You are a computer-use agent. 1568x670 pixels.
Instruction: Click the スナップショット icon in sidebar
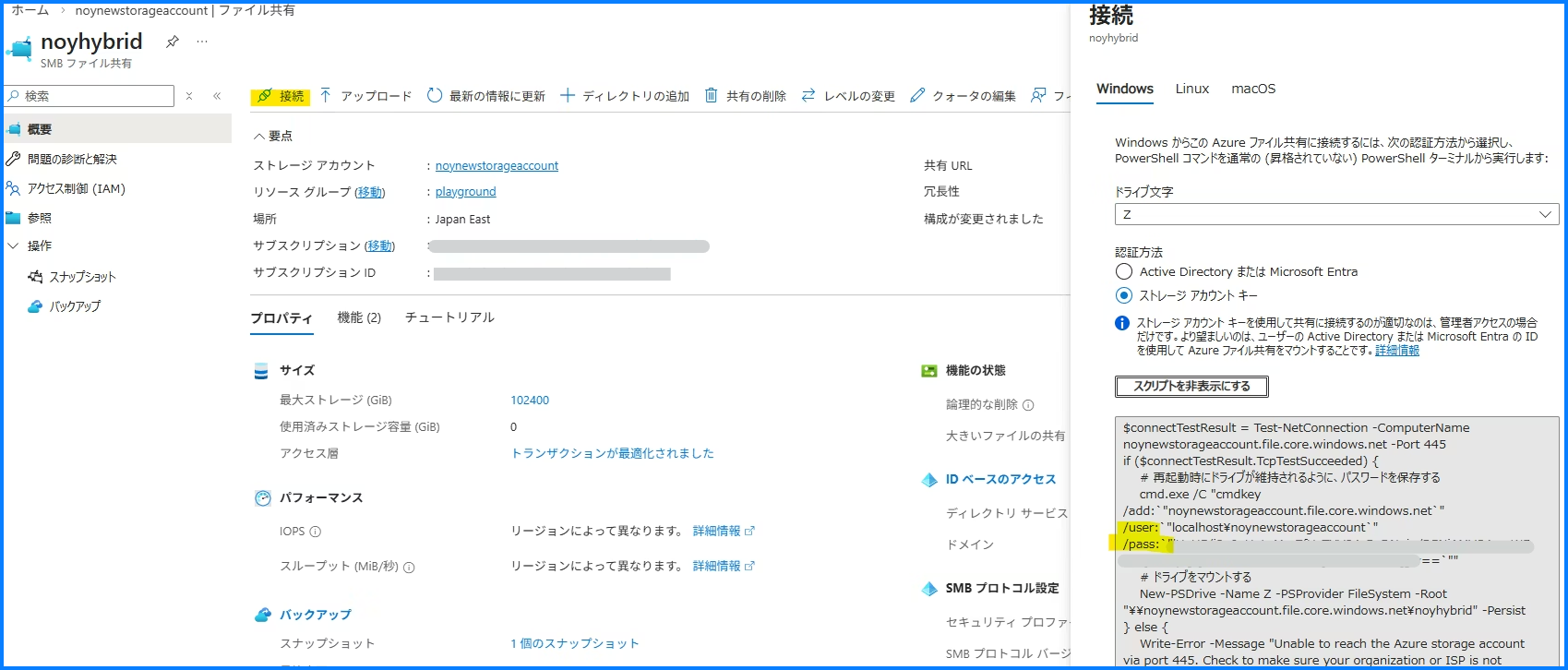coord(35,277)
